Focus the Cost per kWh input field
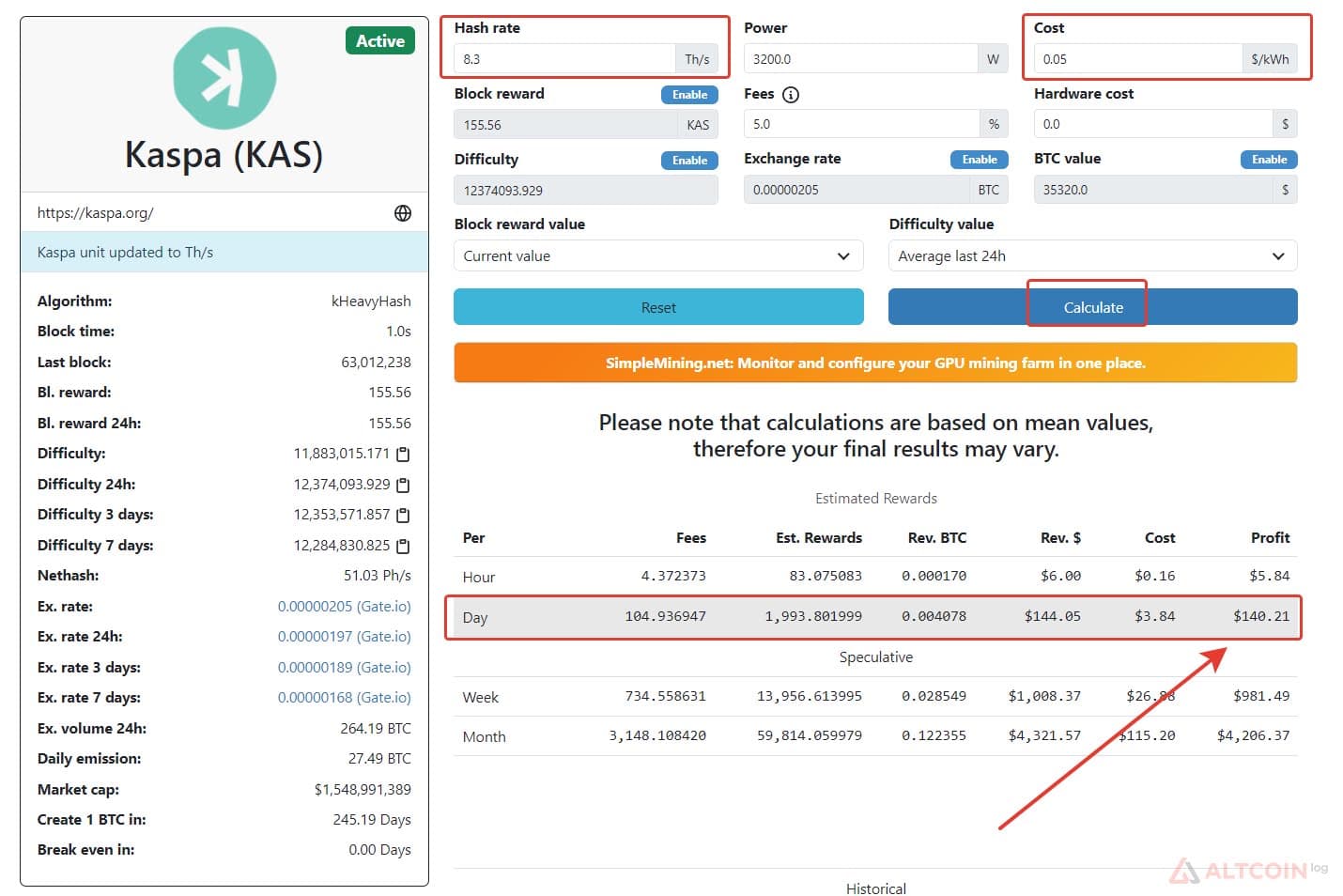Screen dimensions: 1343x896 (1137, 59)
